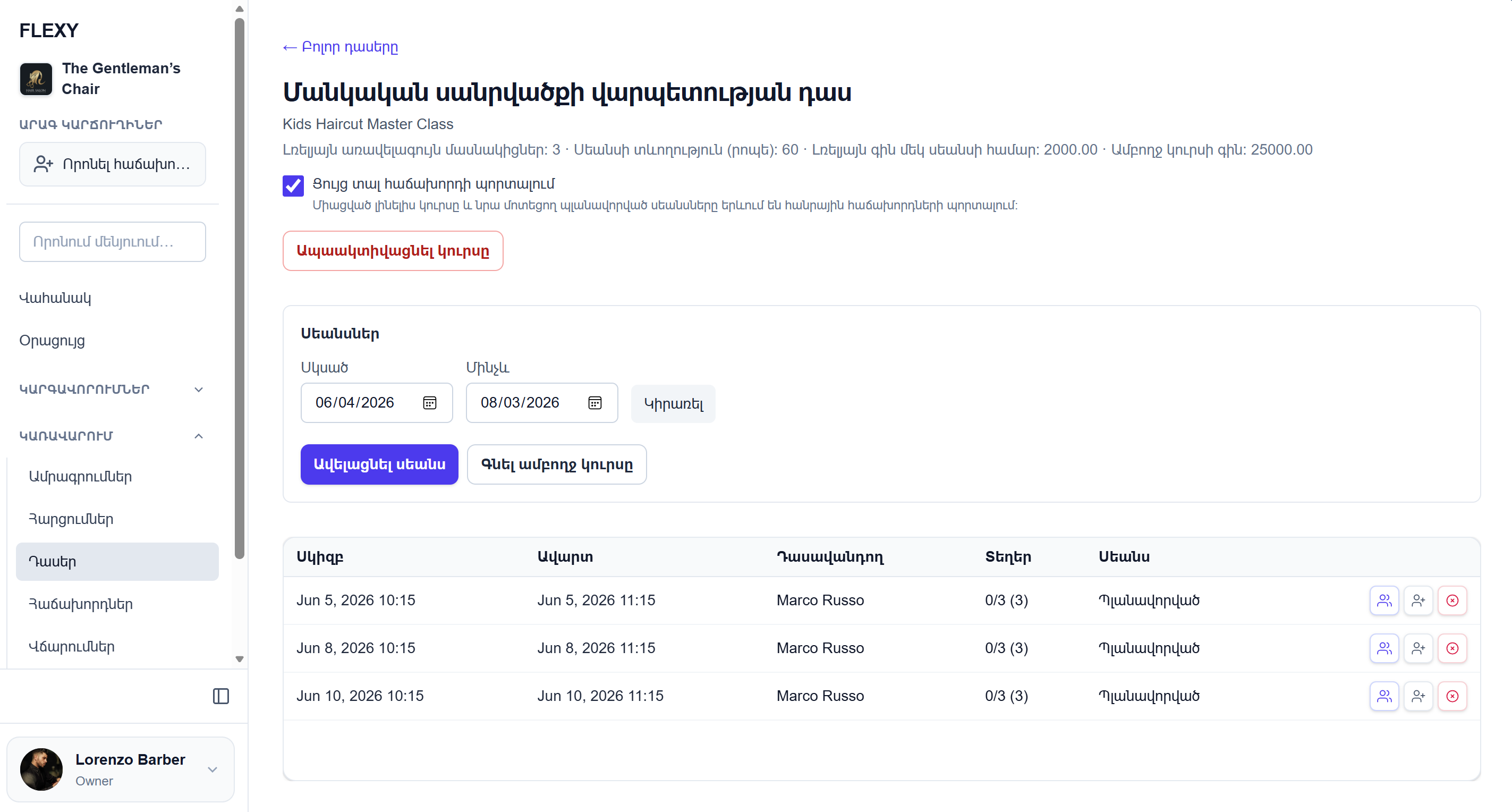Click sidebar vertical scrollbar
The height and width of the screenshot is (812, 1512).
click(x=240, y=287)
